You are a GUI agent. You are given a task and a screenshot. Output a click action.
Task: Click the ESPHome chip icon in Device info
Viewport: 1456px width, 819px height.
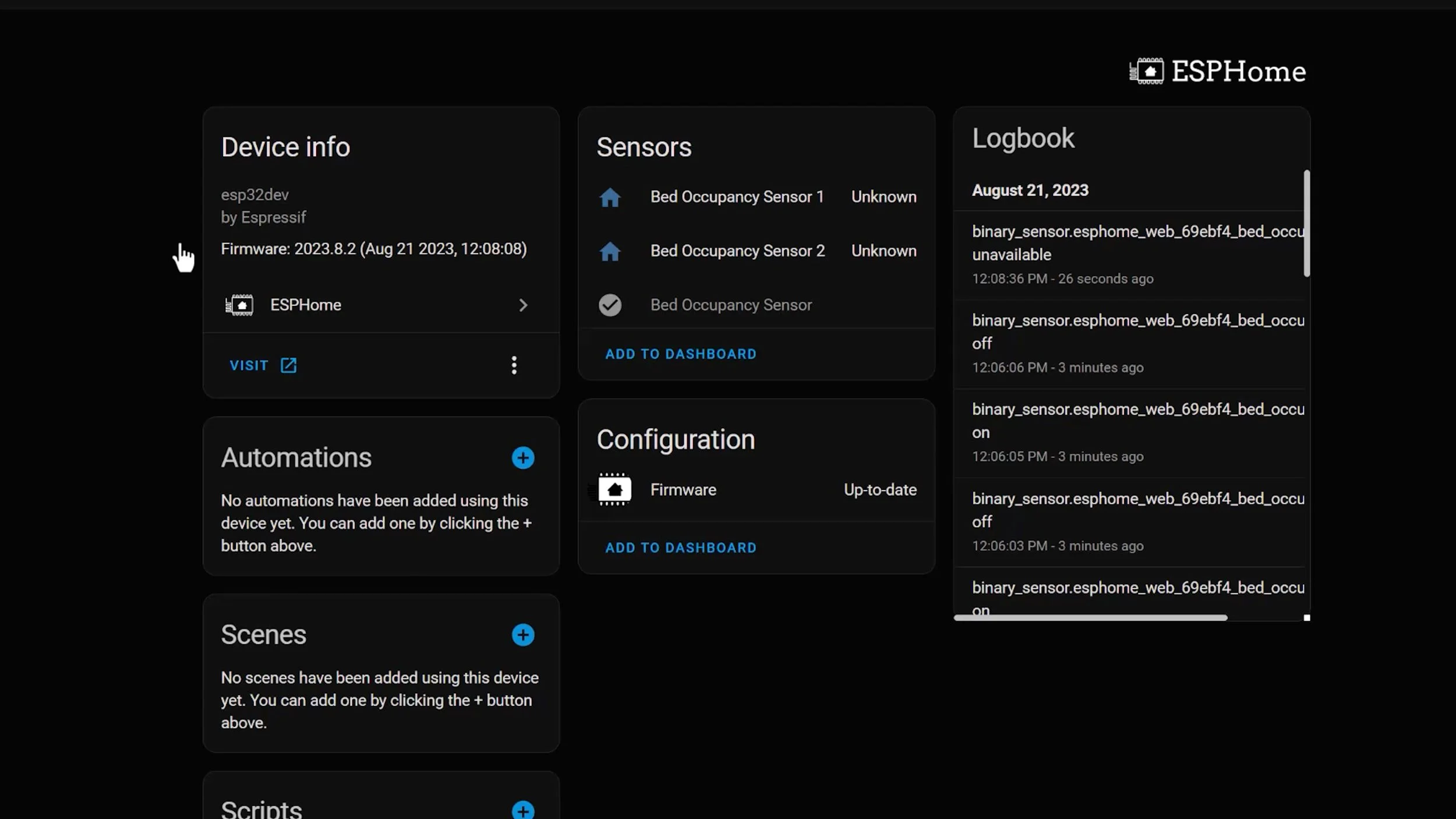[239, 305]
